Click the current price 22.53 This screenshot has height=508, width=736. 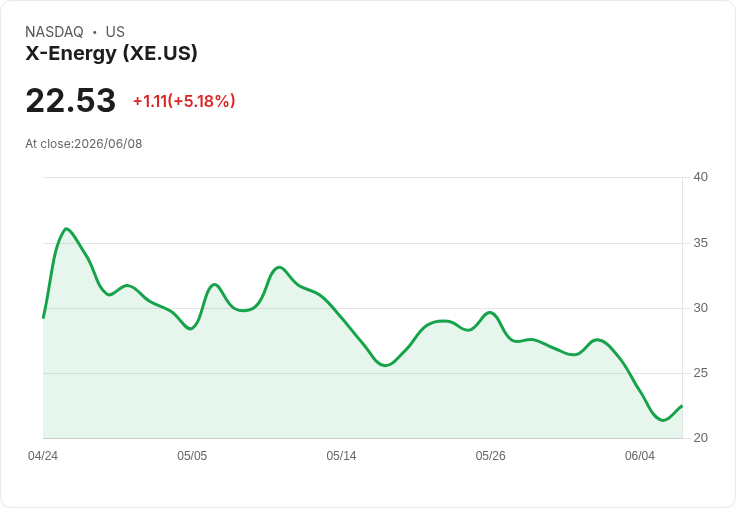click(70, 100)
